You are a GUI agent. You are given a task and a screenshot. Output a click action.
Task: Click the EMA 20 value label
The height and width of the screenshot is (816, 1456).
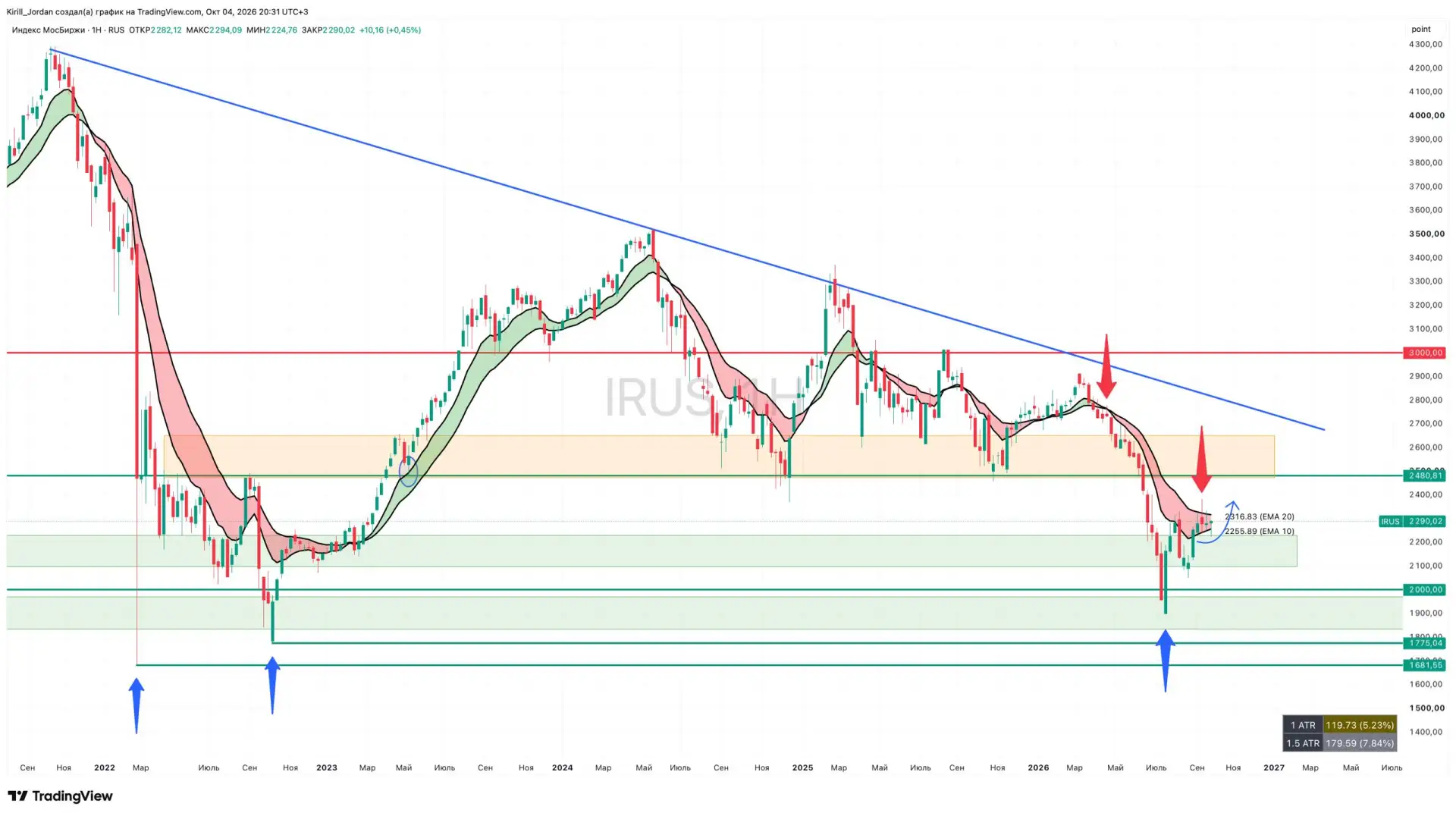[x=1260, y=516]
